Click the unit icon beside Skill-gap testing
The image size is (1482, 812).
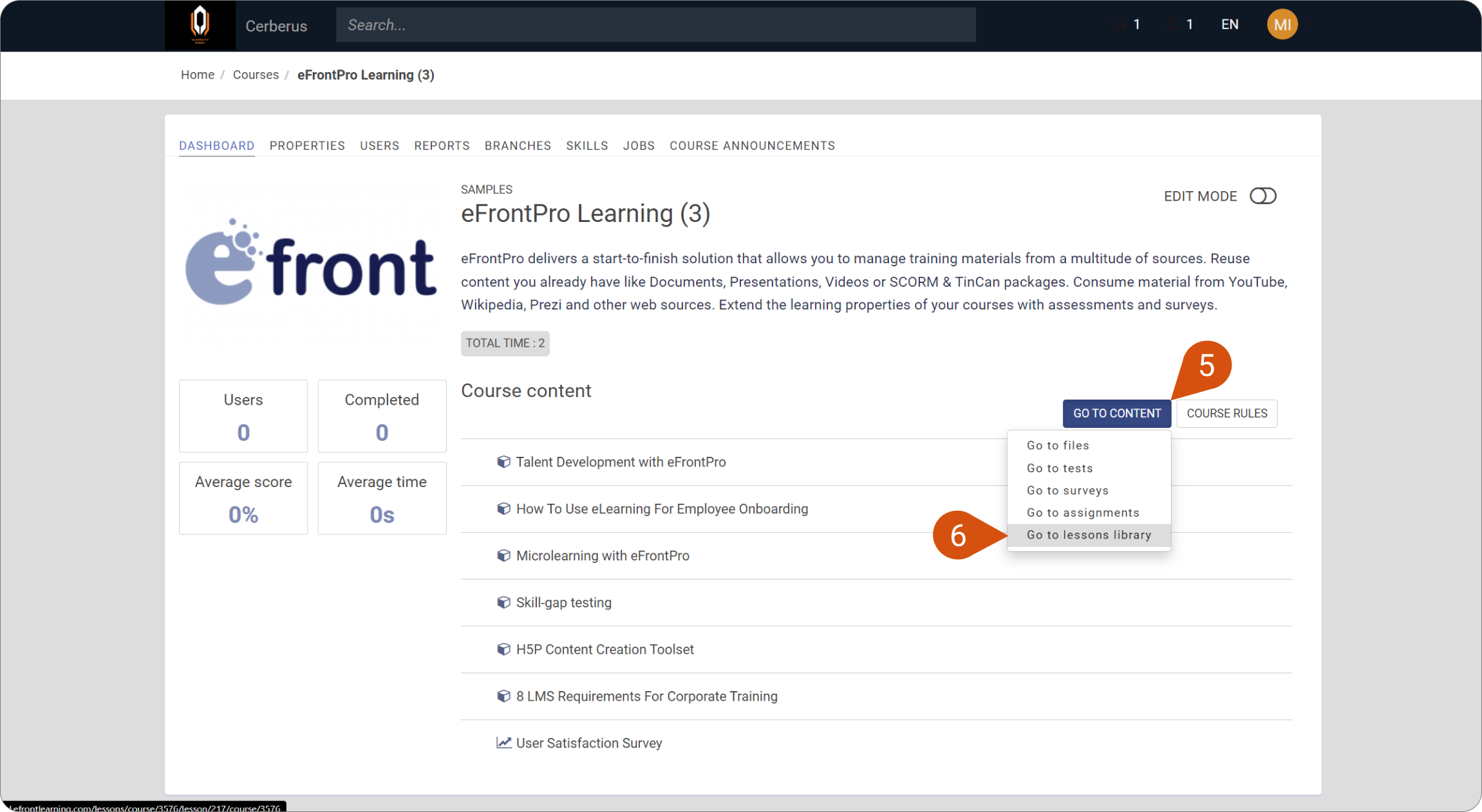pos(503,602)
